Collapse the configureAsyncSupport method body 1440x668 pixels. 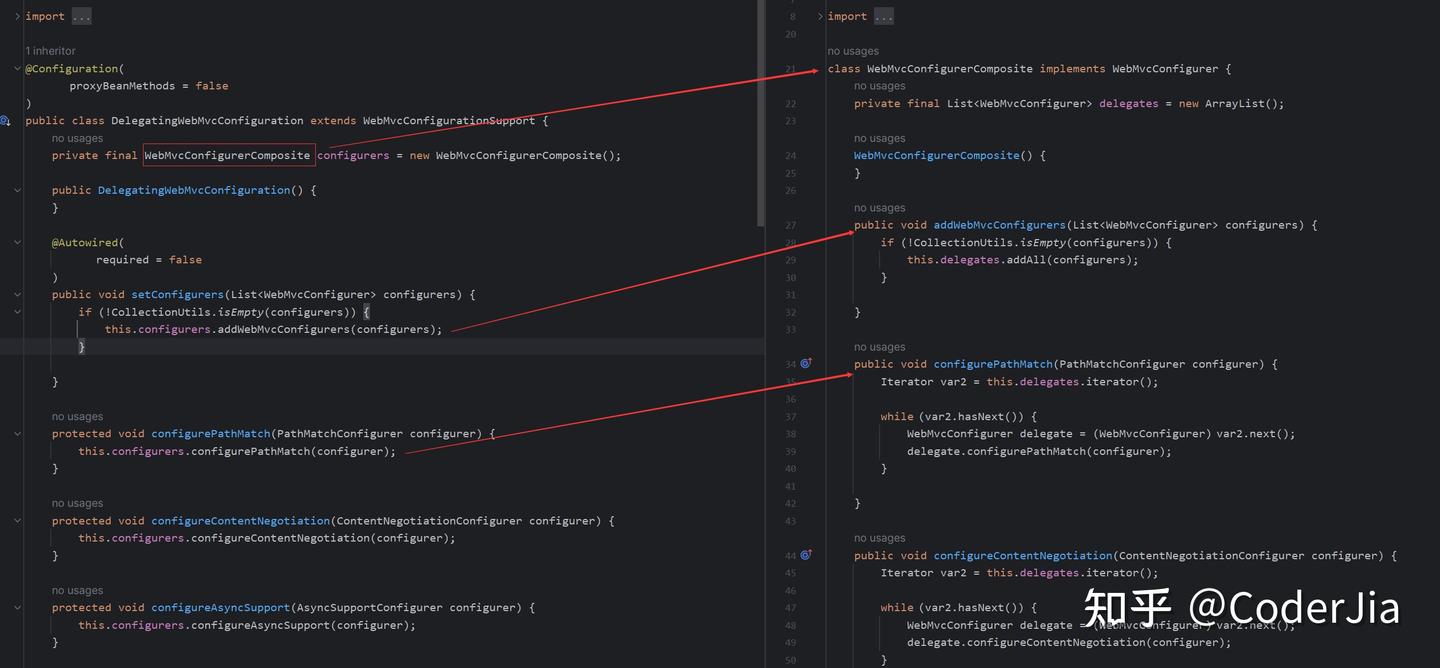[x=16, y=607]
